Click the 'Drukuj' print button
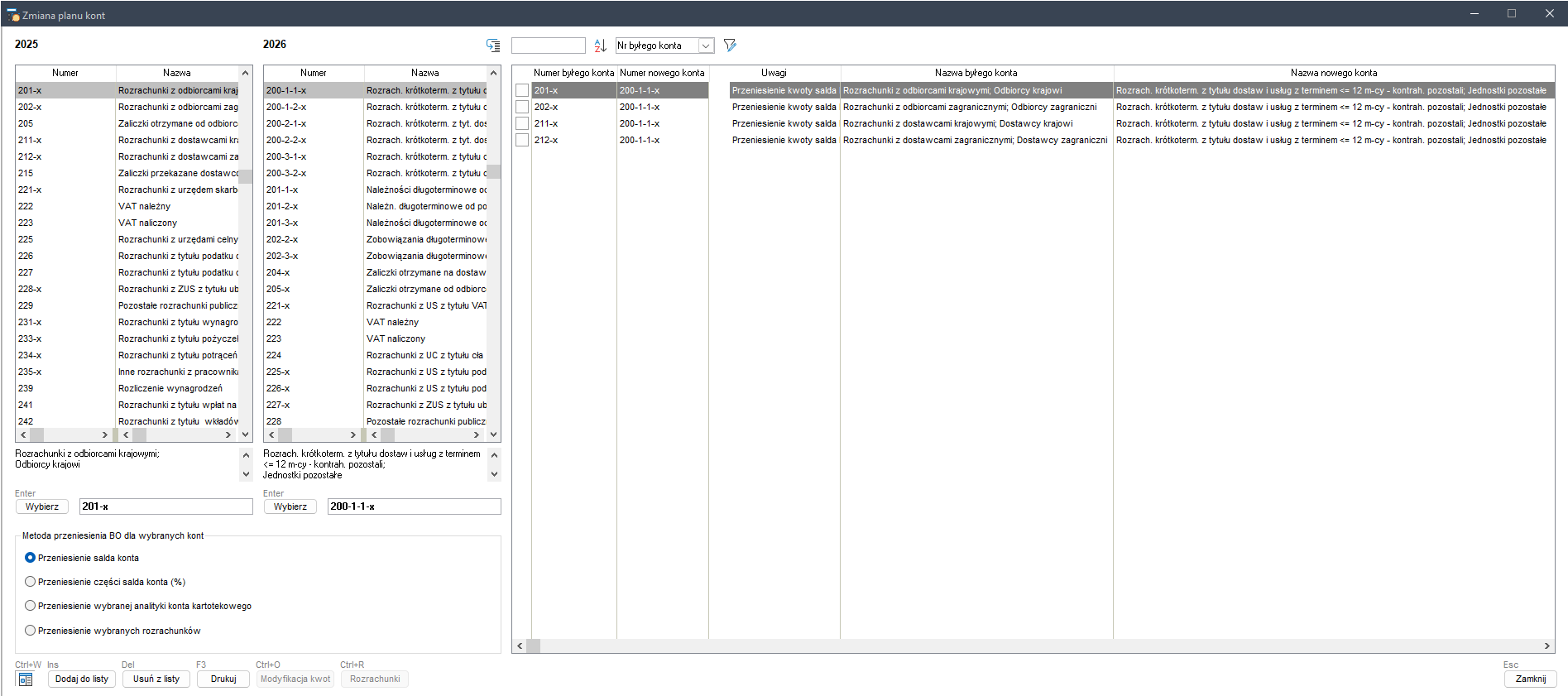Viewport: 1568px width, 696px height. (223, 679)
